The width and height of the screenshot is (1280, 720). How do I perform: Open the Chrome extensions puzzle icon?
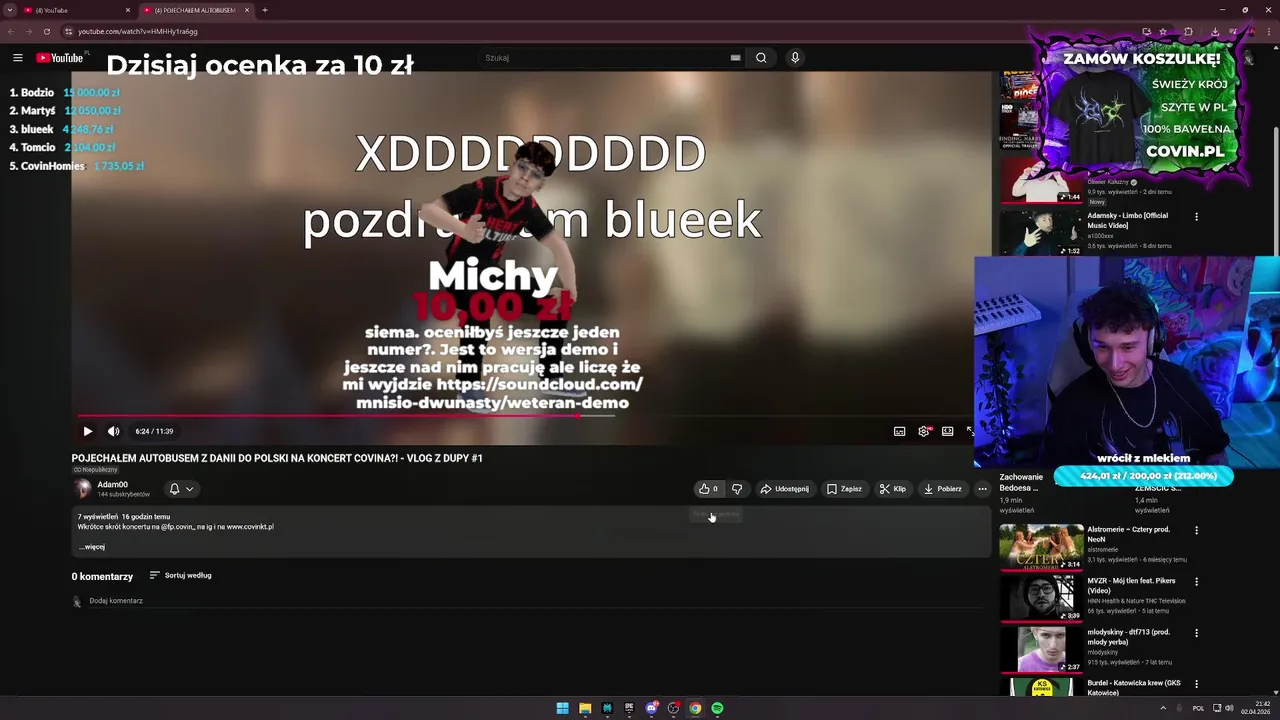click(1188, 31)
